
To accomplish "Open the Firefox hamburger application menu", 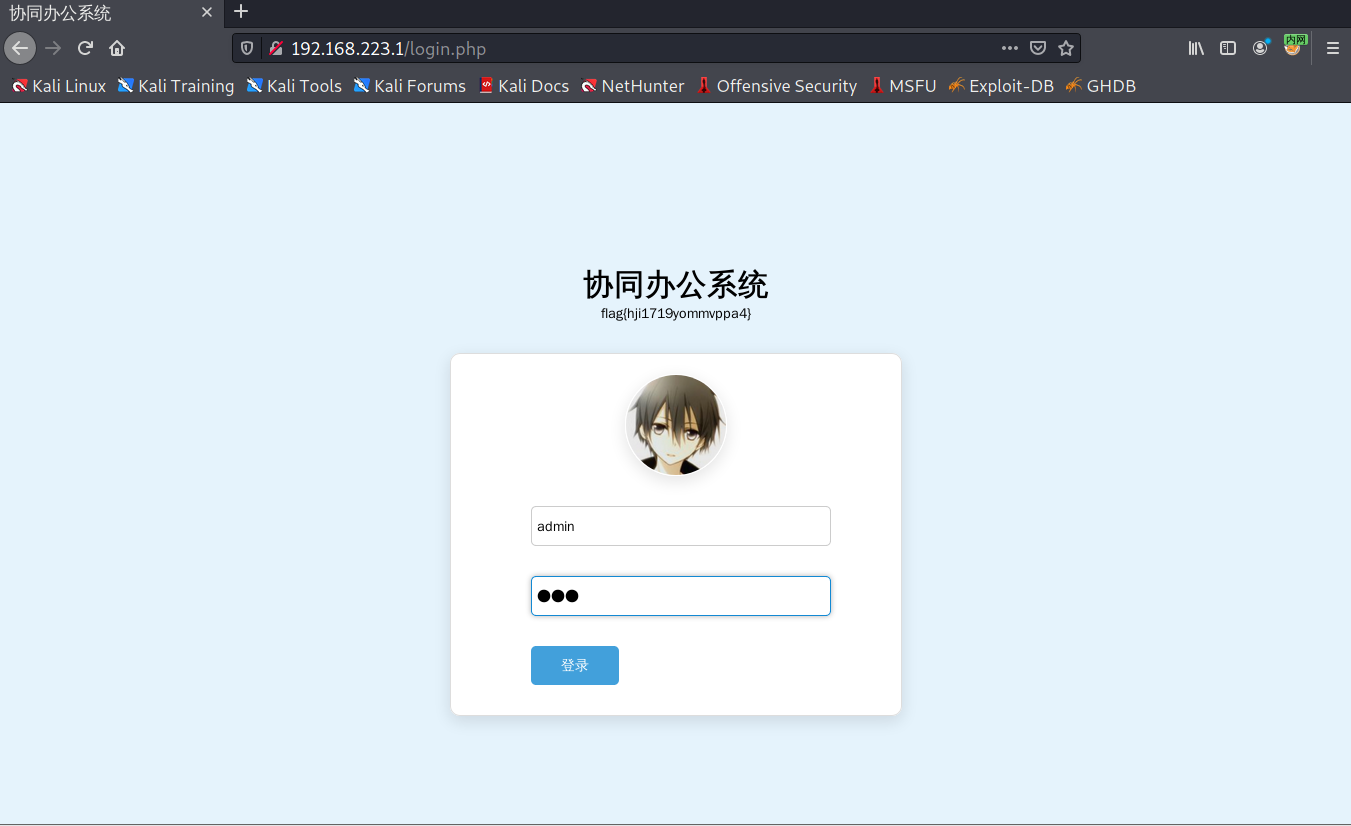I will click(1332, 48).
